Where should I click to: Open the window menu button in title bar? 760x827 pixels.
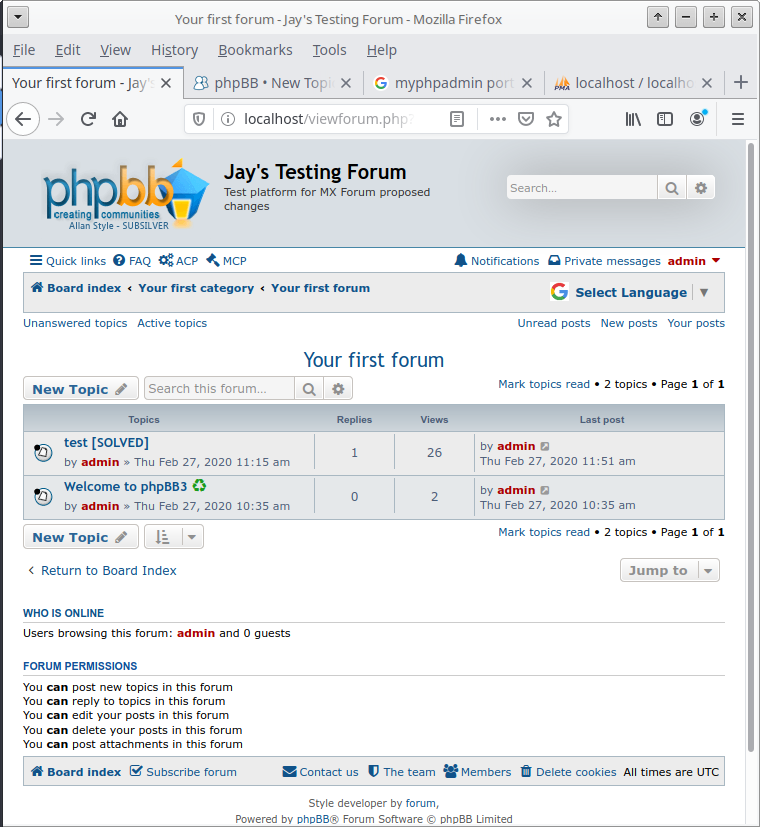tap(18, 17)
